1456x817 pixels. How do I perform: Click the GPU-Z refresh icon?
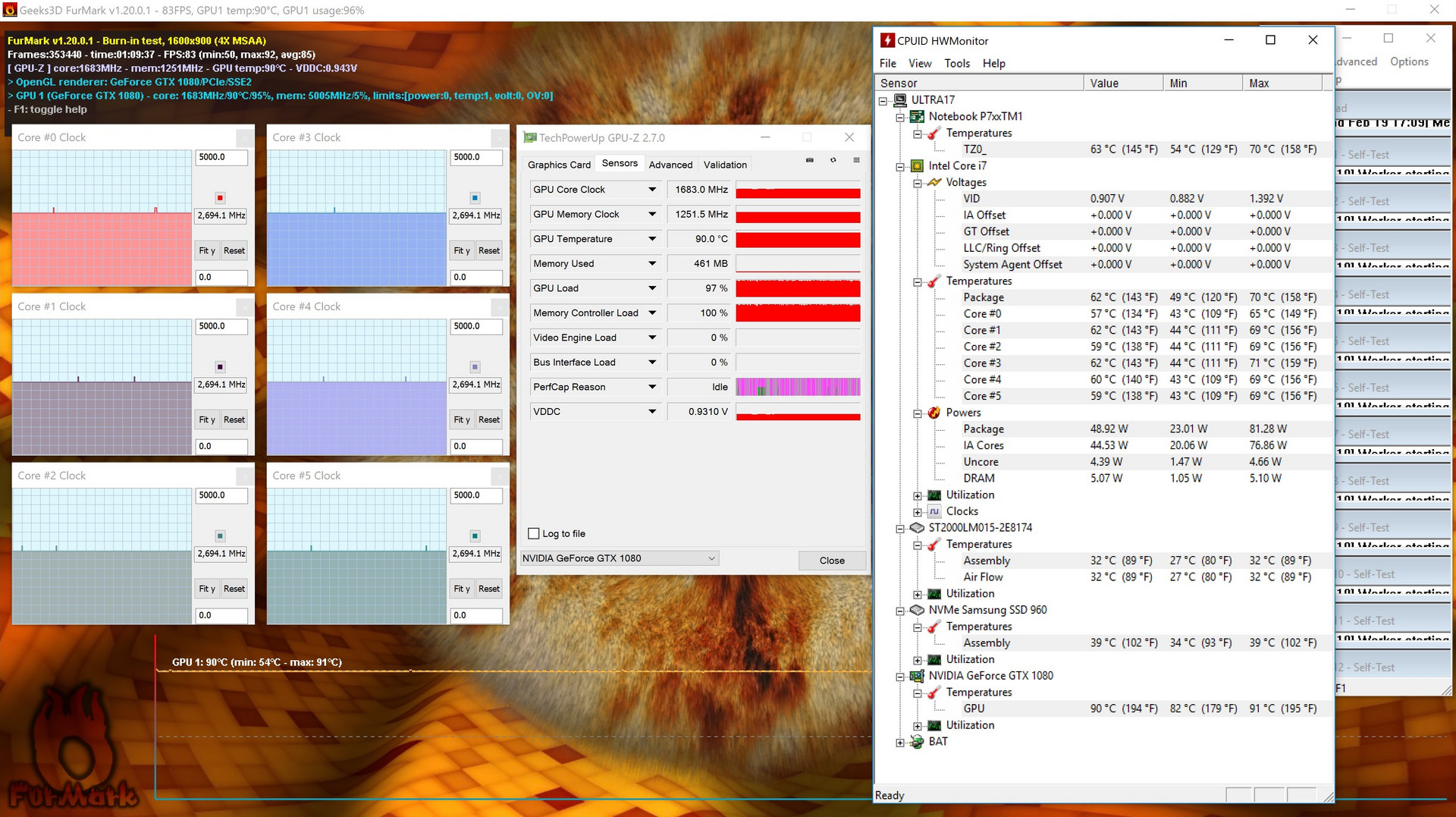coord(833,160)
